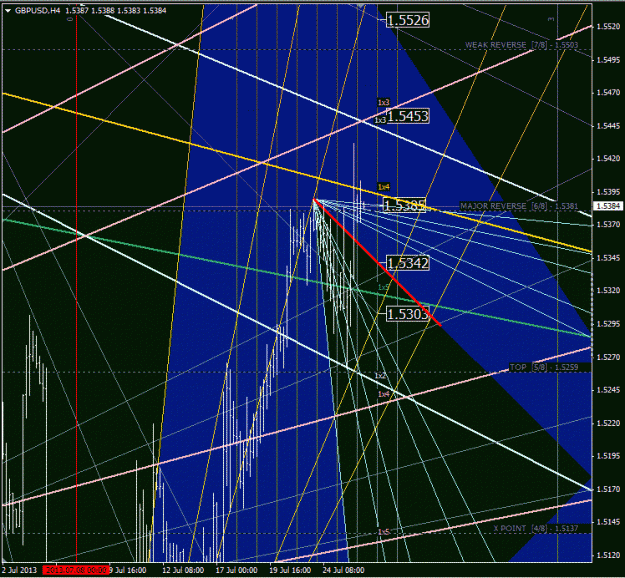Click the 1.5295 price axis tick
The image size is (625, 578).
[608, 324]
